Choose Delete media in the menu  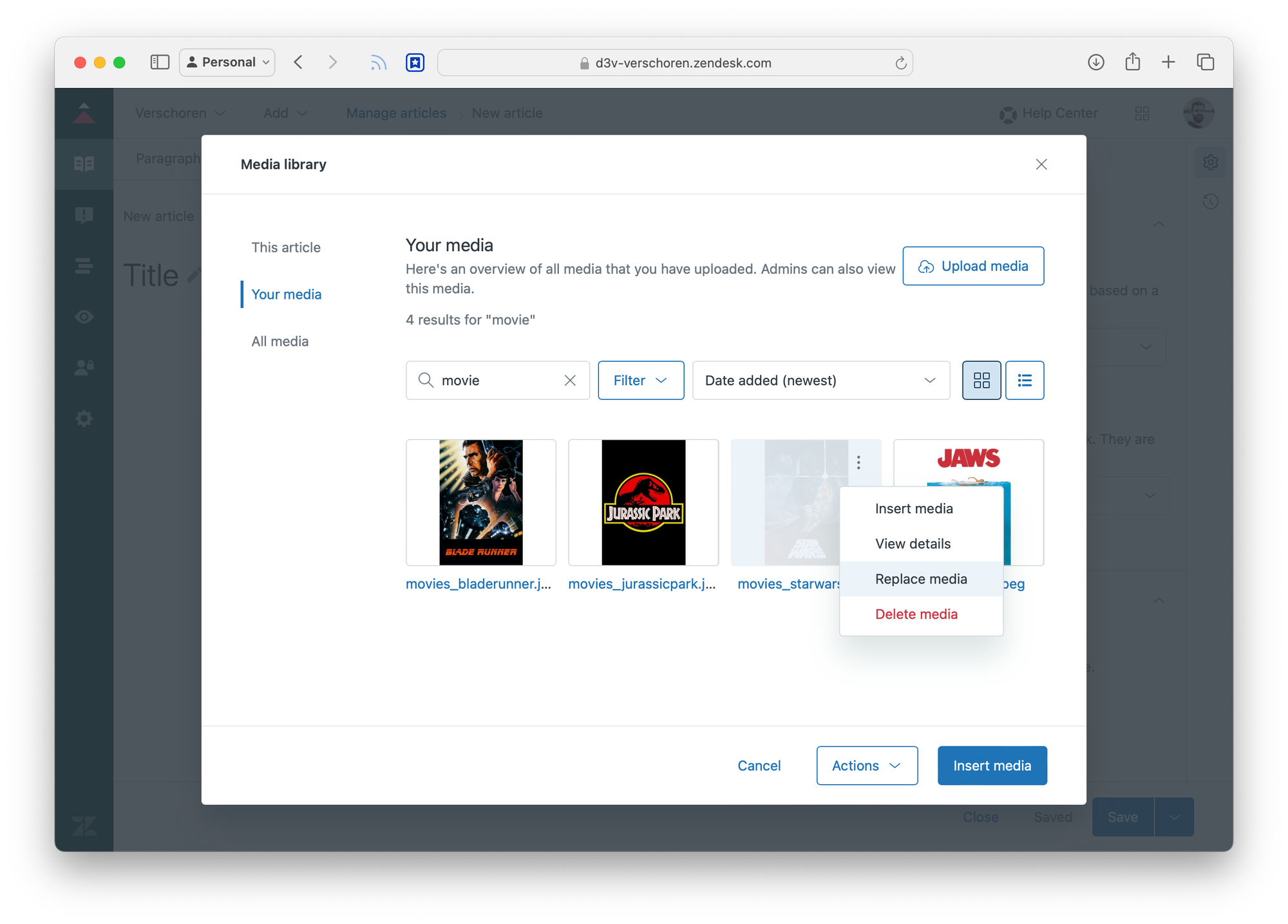coord(916,614)
